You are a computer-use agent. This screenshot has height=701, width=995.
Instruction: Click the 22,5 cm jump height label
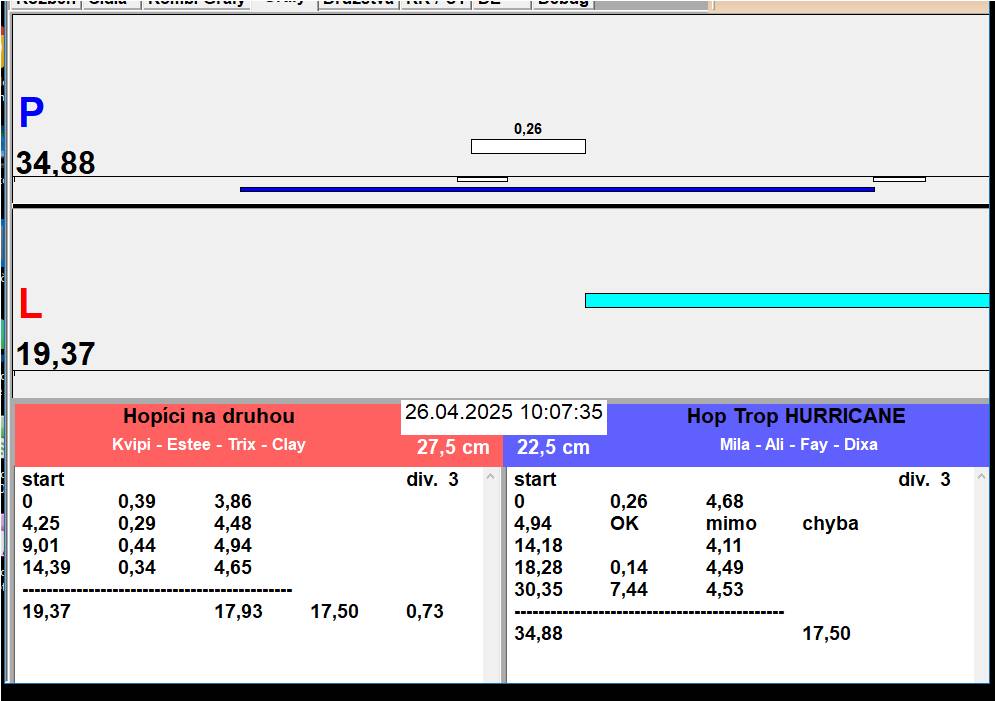point(553,447)
